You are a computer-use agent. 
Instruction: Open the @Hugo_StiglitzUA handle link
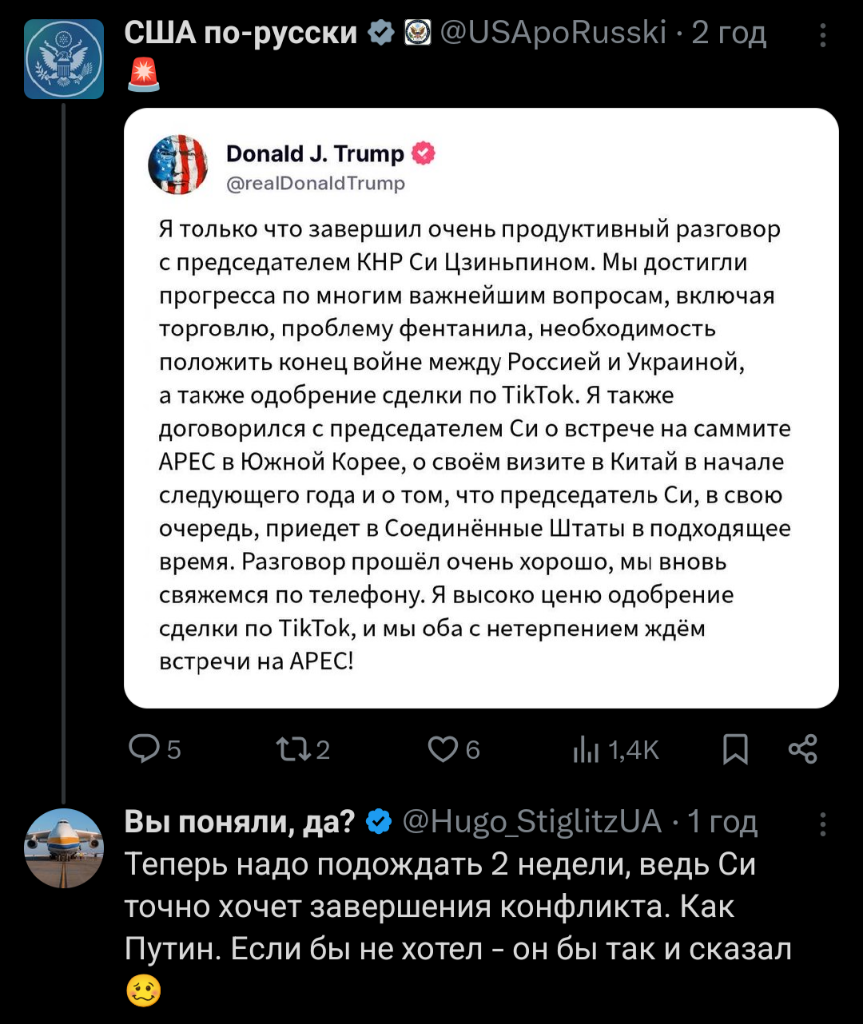coord(531,822)
